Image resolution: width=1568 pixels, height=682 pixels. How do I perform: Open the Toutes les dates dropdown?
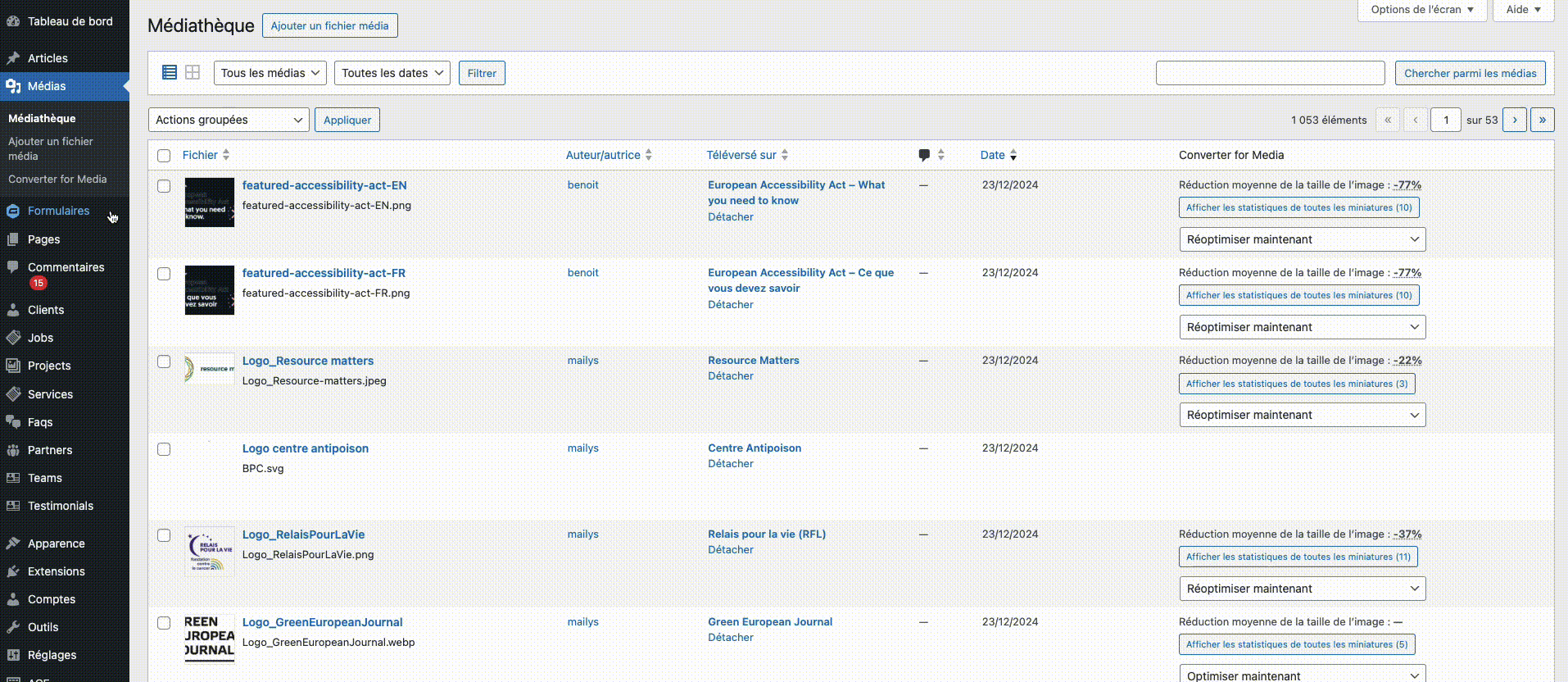coord(392,73)
